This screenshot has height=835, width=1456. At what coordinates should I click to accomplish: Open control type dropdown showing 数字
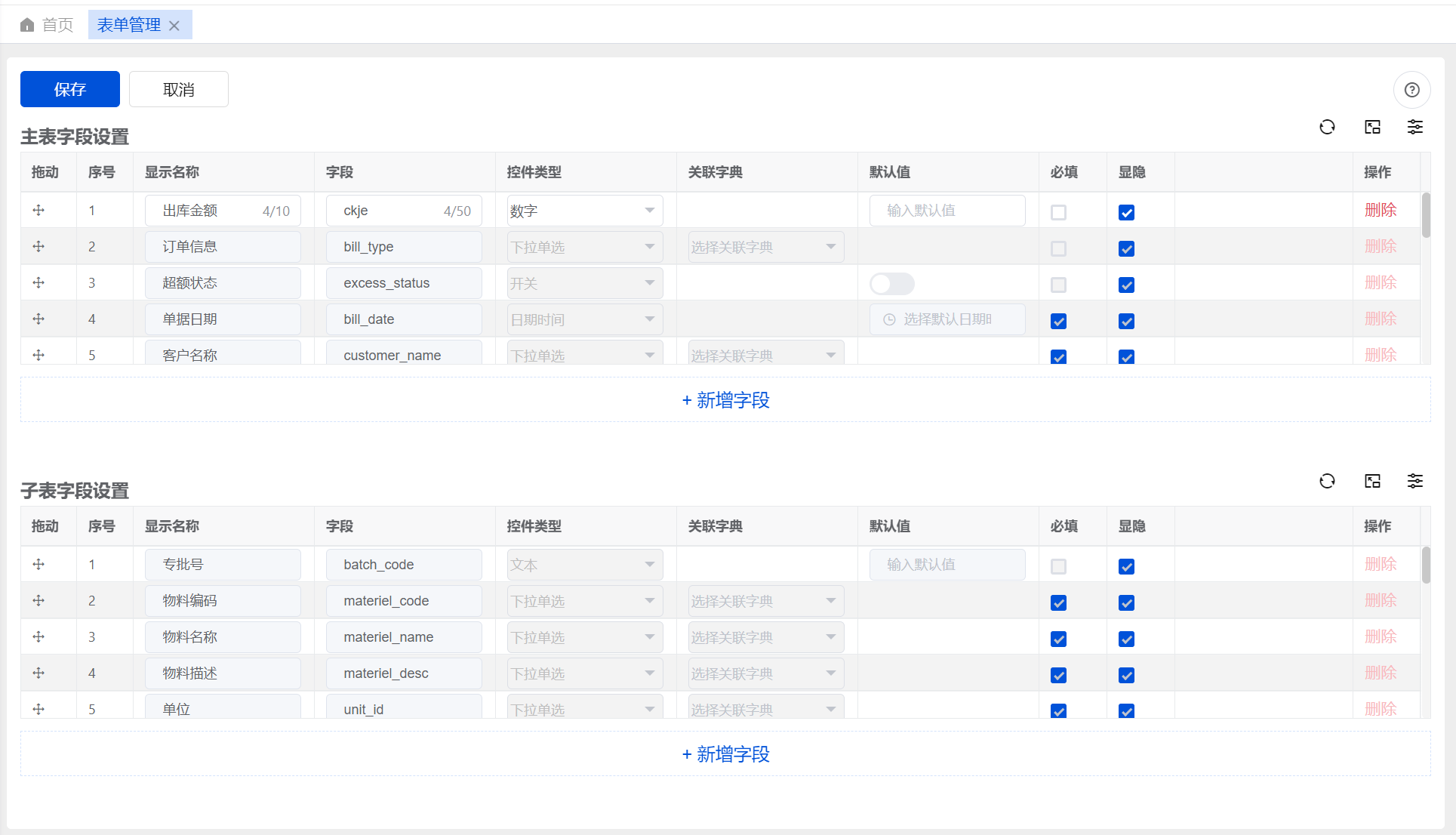tap(585, 211)
